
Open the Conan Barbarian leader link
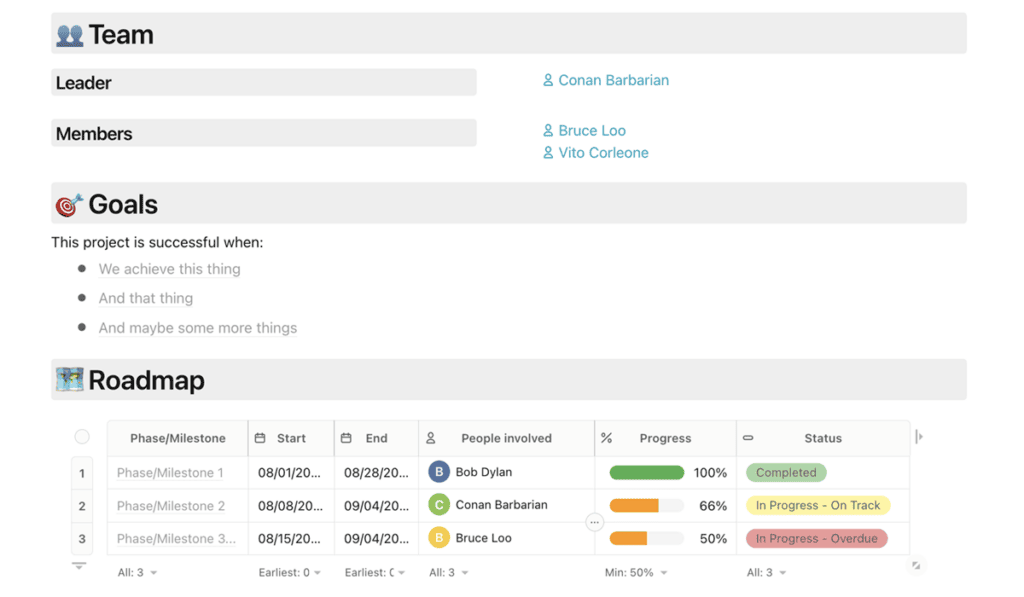tap(613, 80)
